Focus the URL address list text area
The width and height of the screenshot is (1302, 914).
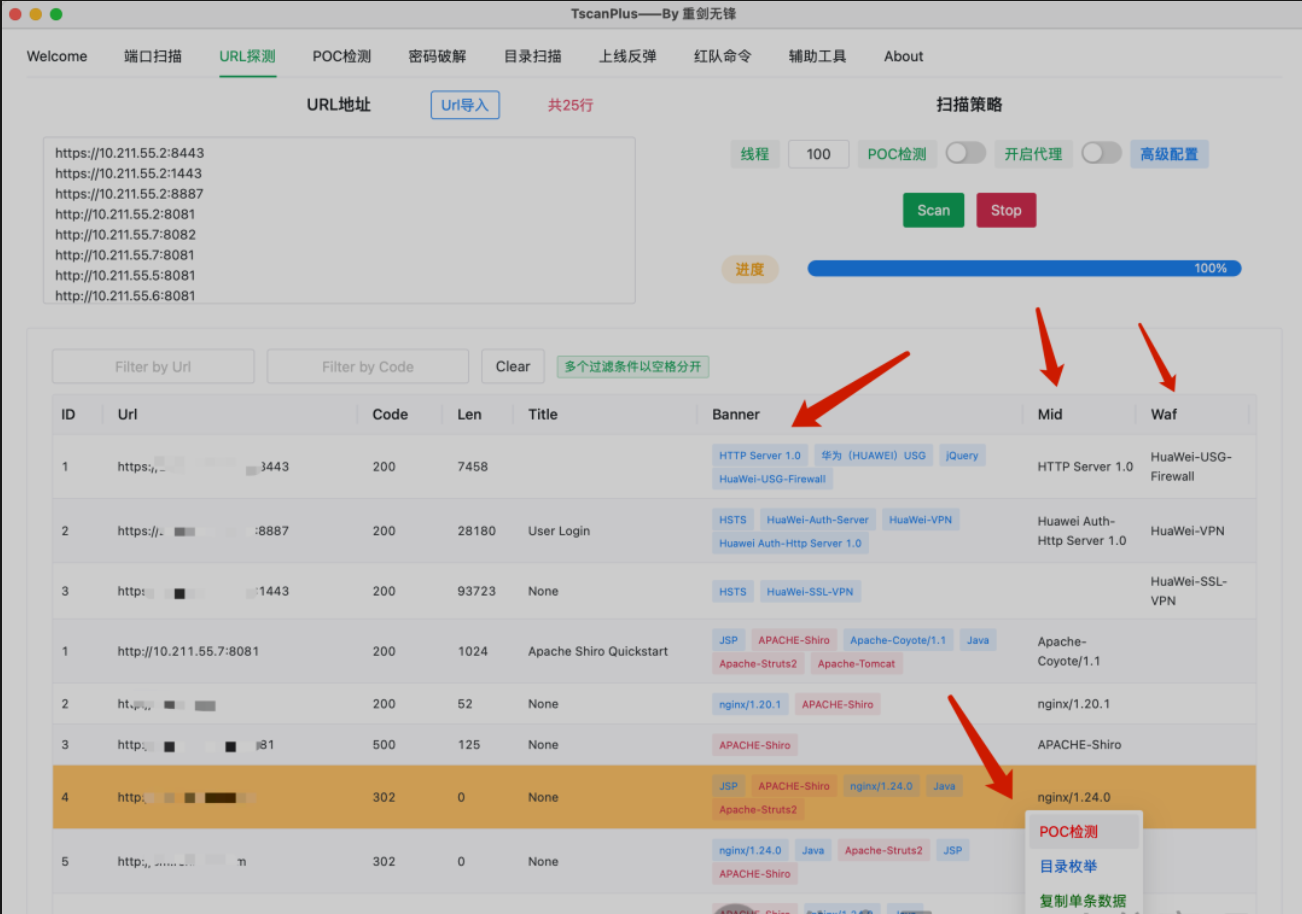339,220
